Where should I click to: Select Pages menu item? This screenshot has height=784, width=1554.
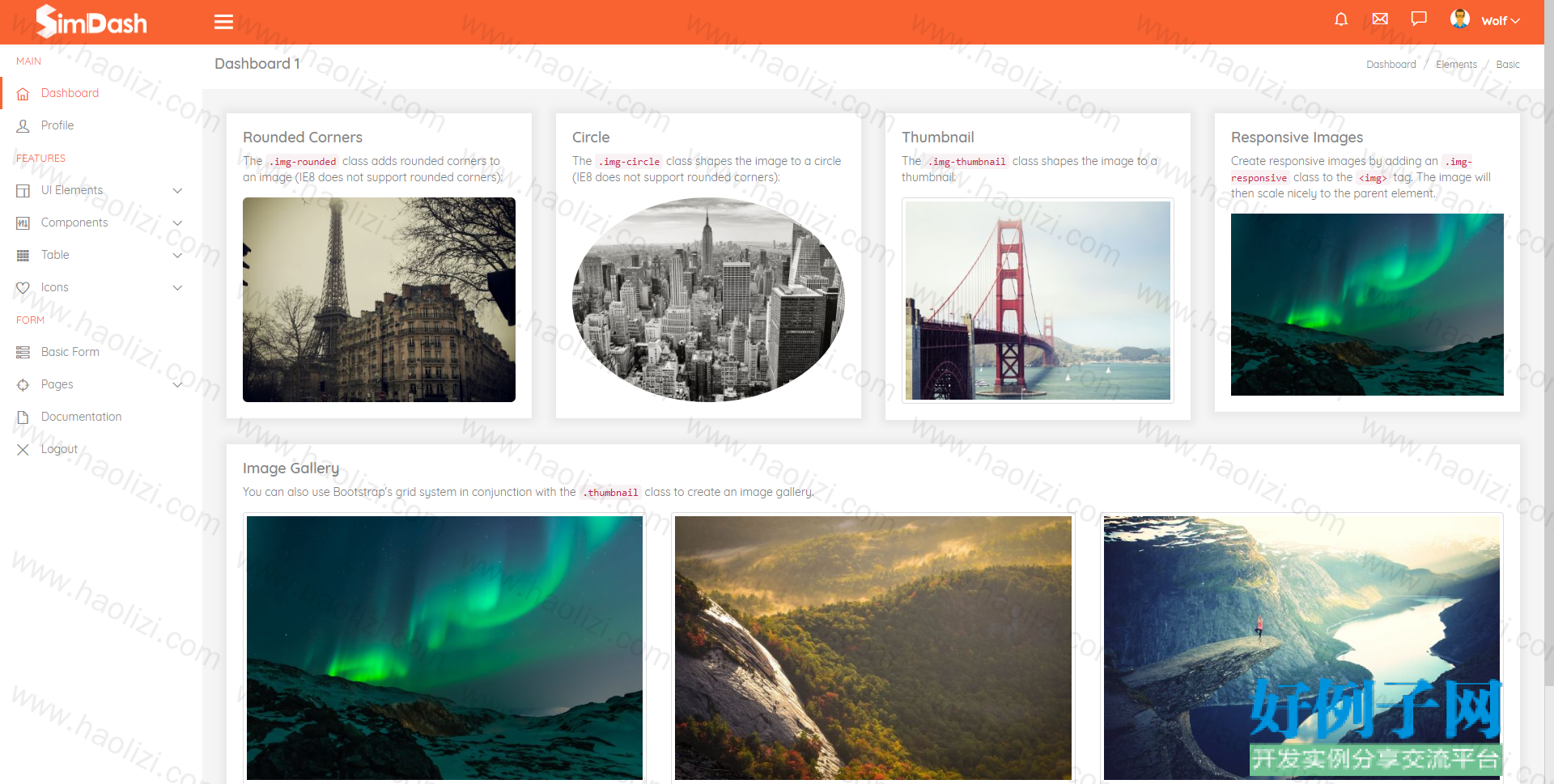point(57,384)
